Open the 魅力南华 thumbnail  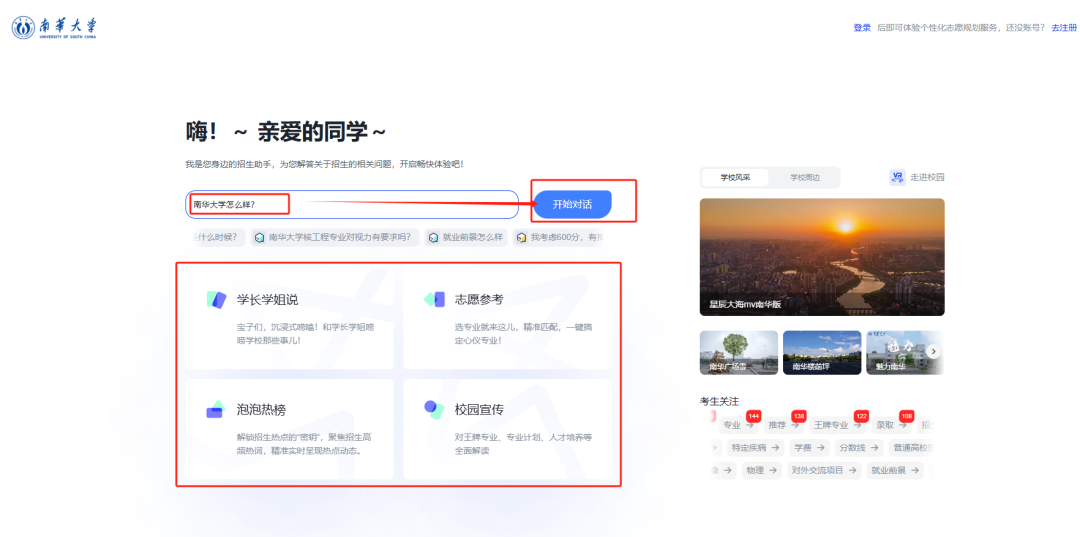[x=902, y=352]
